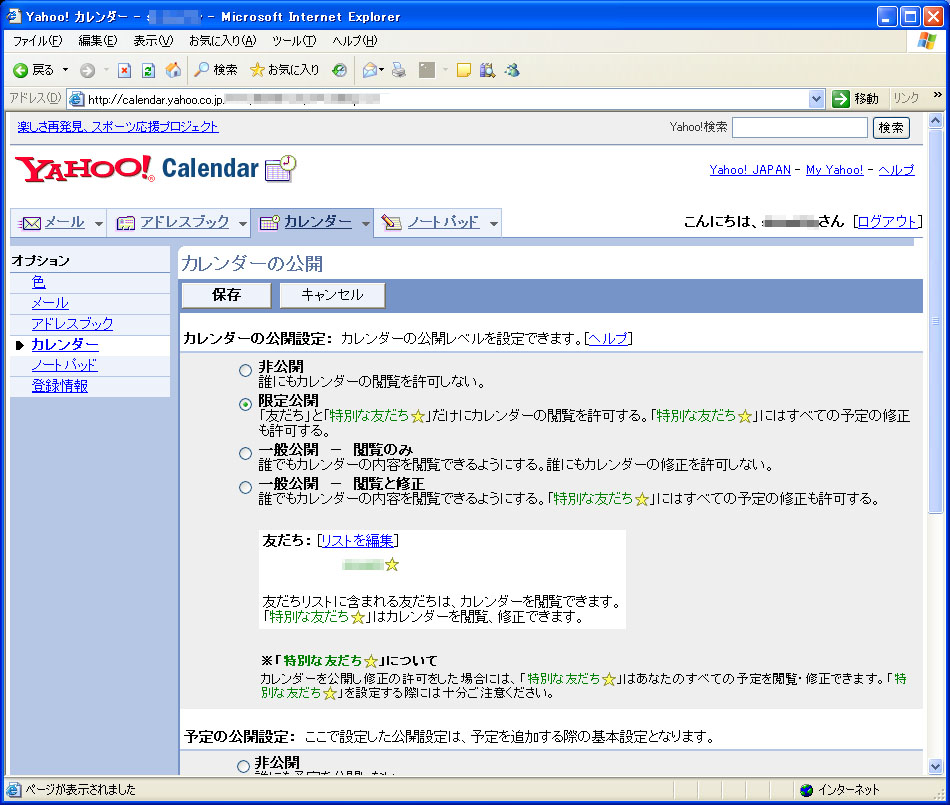Click the IE Forward arrow icon
Image resolution: width=950 pixels, height=805 pixels.
pyautogui.click(x=87, y=70)
